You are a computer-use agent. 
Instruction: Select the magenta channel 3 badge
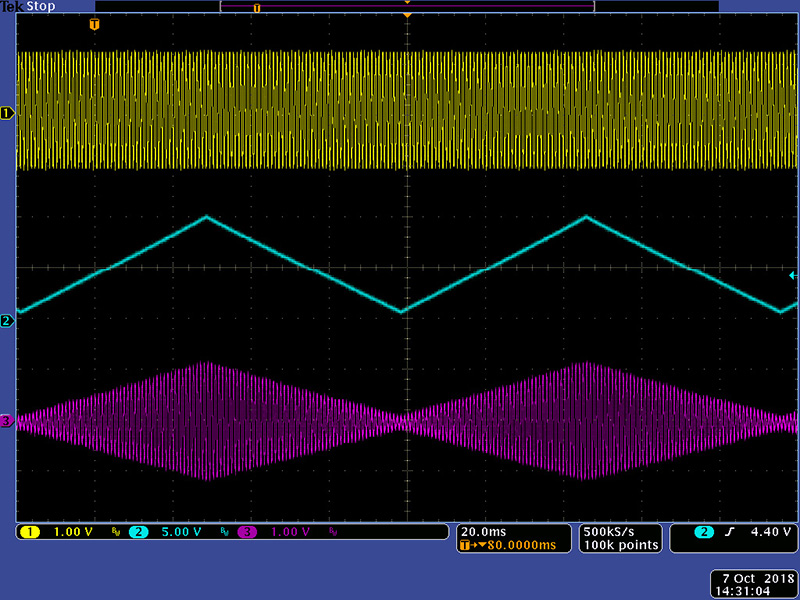(246, 532)
